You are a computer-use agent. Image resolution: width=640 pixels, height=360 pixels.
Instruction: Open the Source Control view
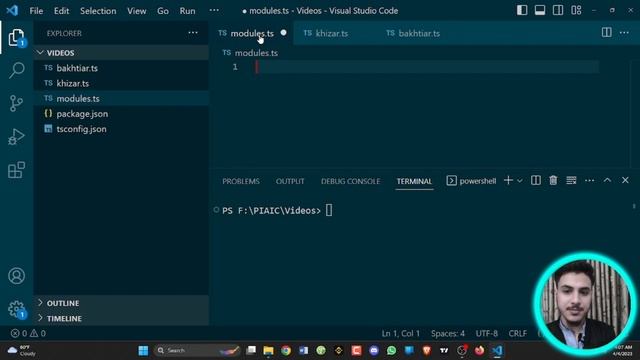point(16,103)
